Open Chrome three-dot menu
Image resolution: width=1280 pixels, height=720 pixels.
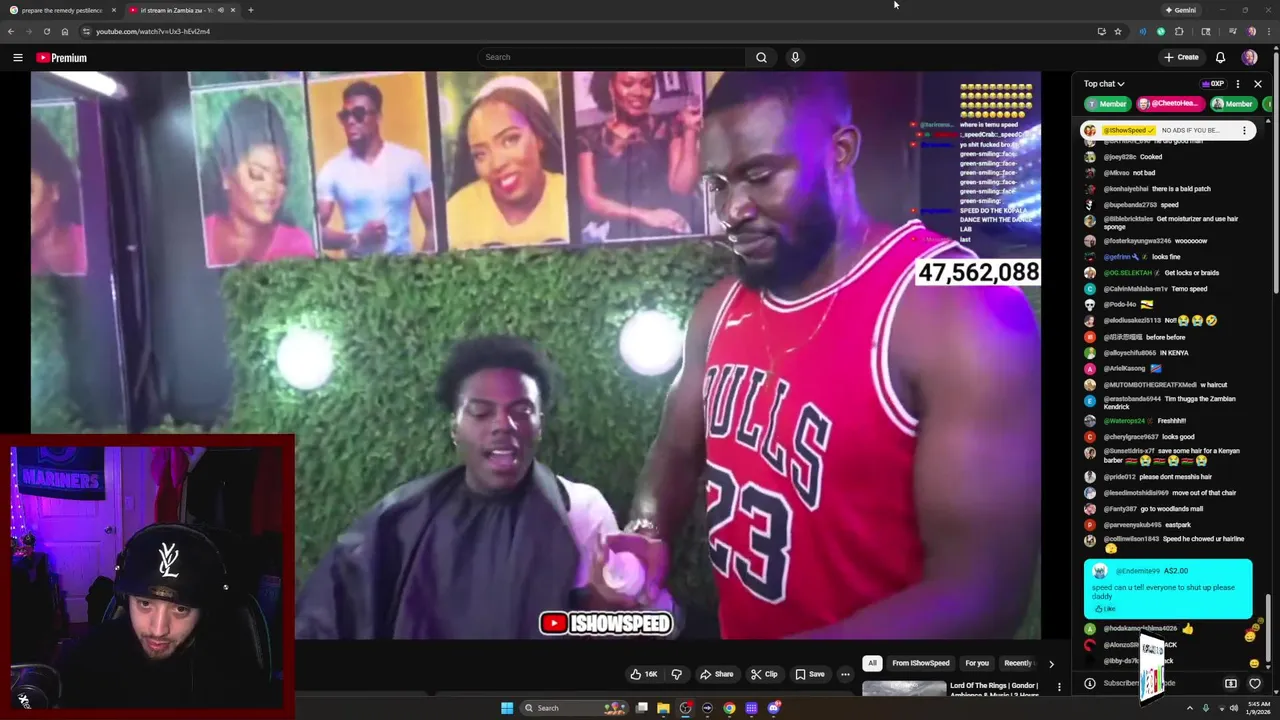point(1268,31)
